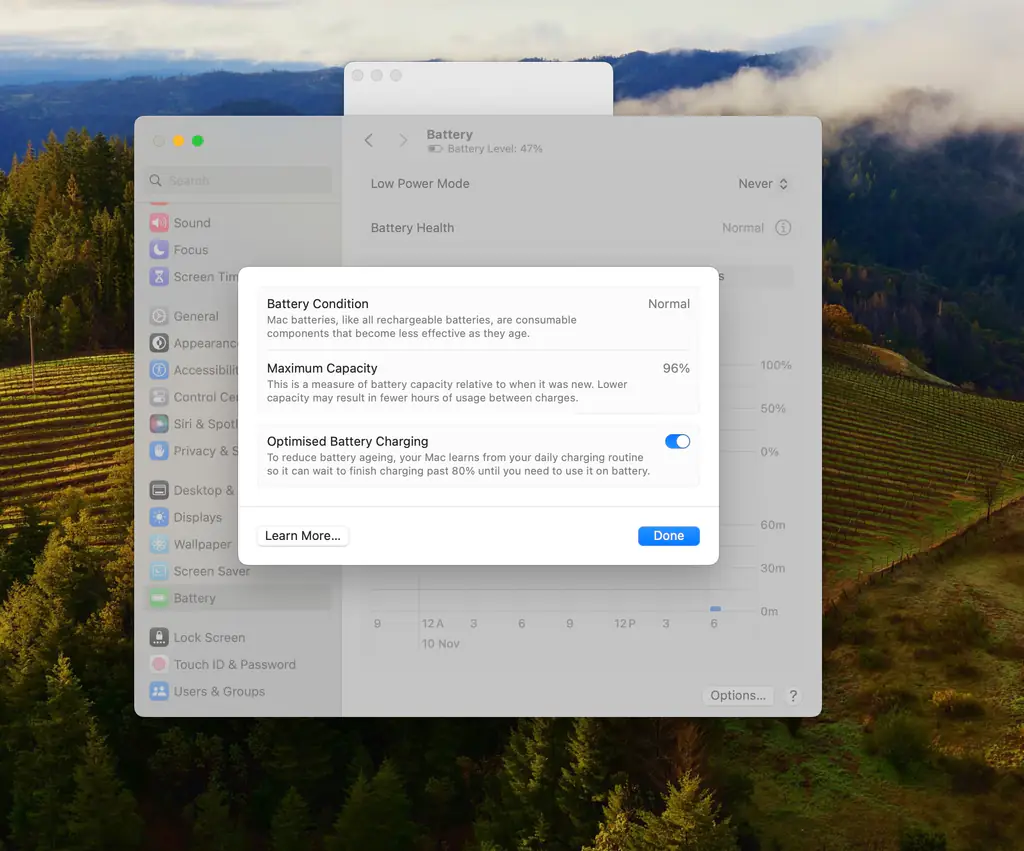
Task: Select Battery in the sidebar
Action: pyautogui.click(x=194, y=598)
